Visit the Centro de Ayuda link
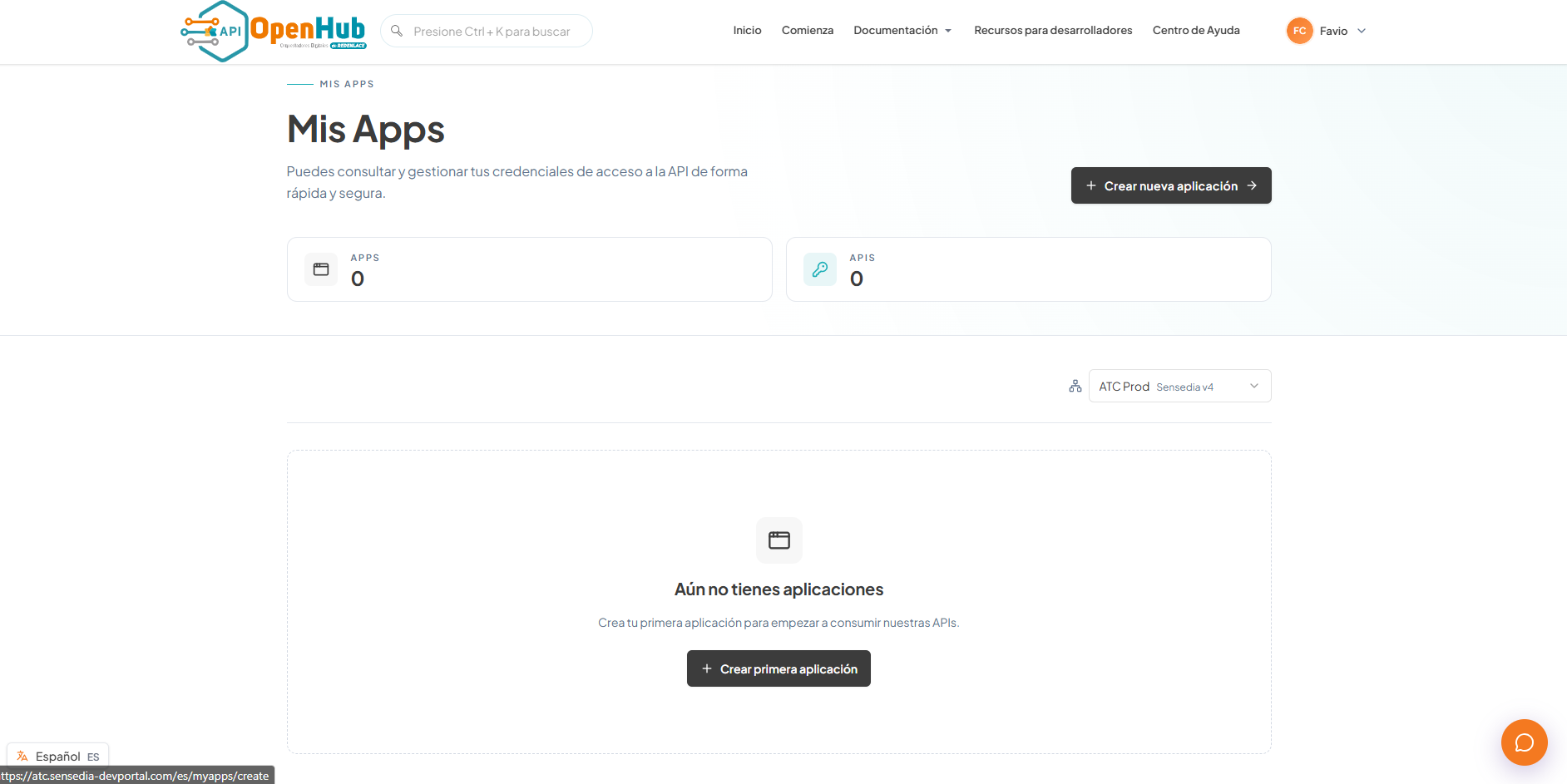 (x=1196, y=31)
